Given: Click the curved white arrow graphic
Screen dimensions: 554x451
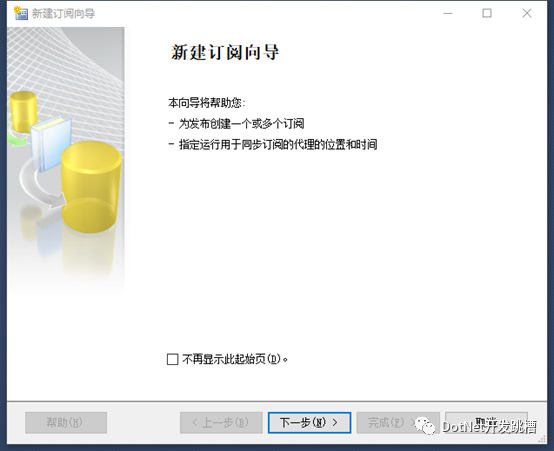Looking at the screenshot, I should click(x=42, y=184).
